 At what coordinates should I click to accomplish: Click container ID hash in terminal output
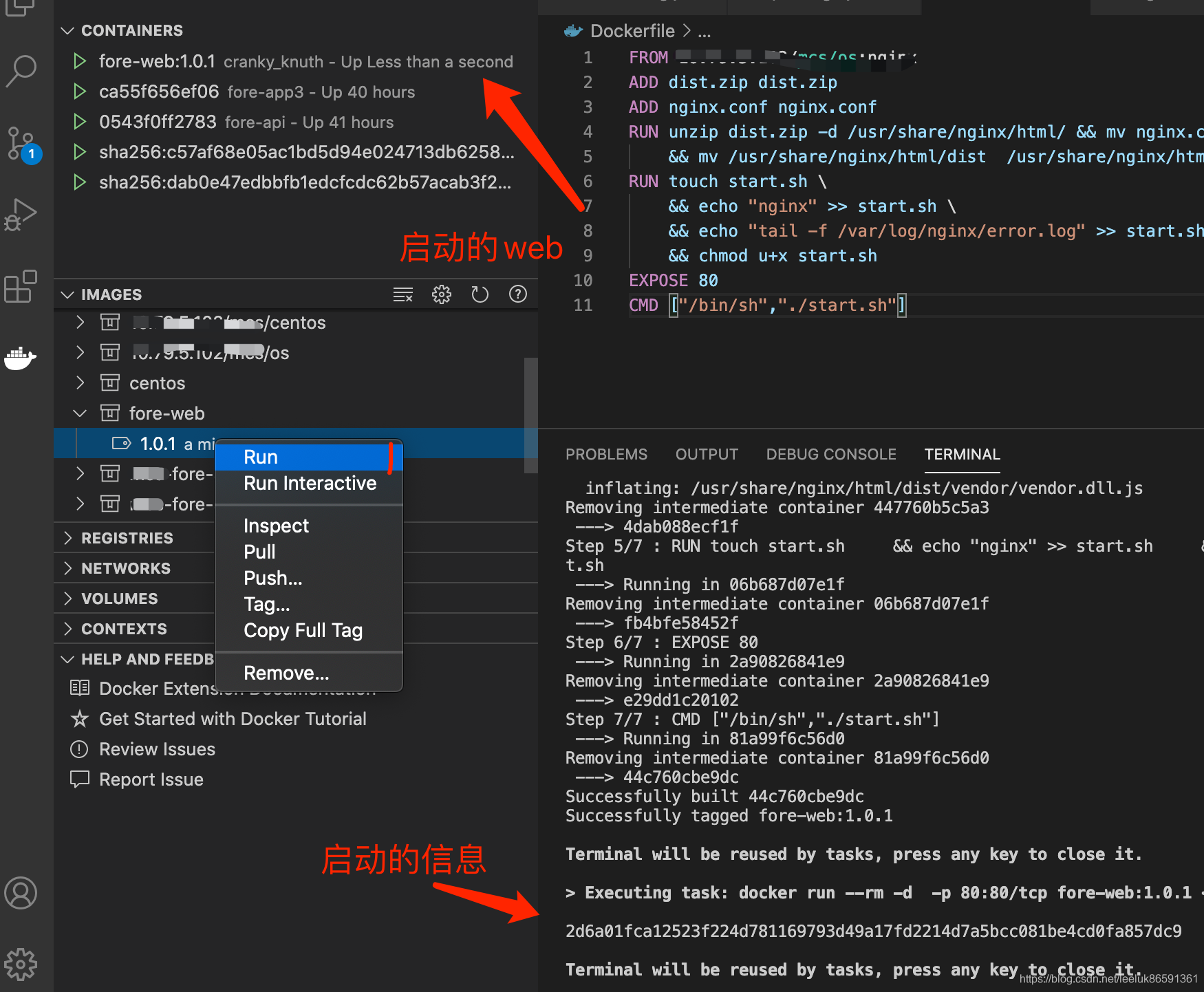[874, 931]
